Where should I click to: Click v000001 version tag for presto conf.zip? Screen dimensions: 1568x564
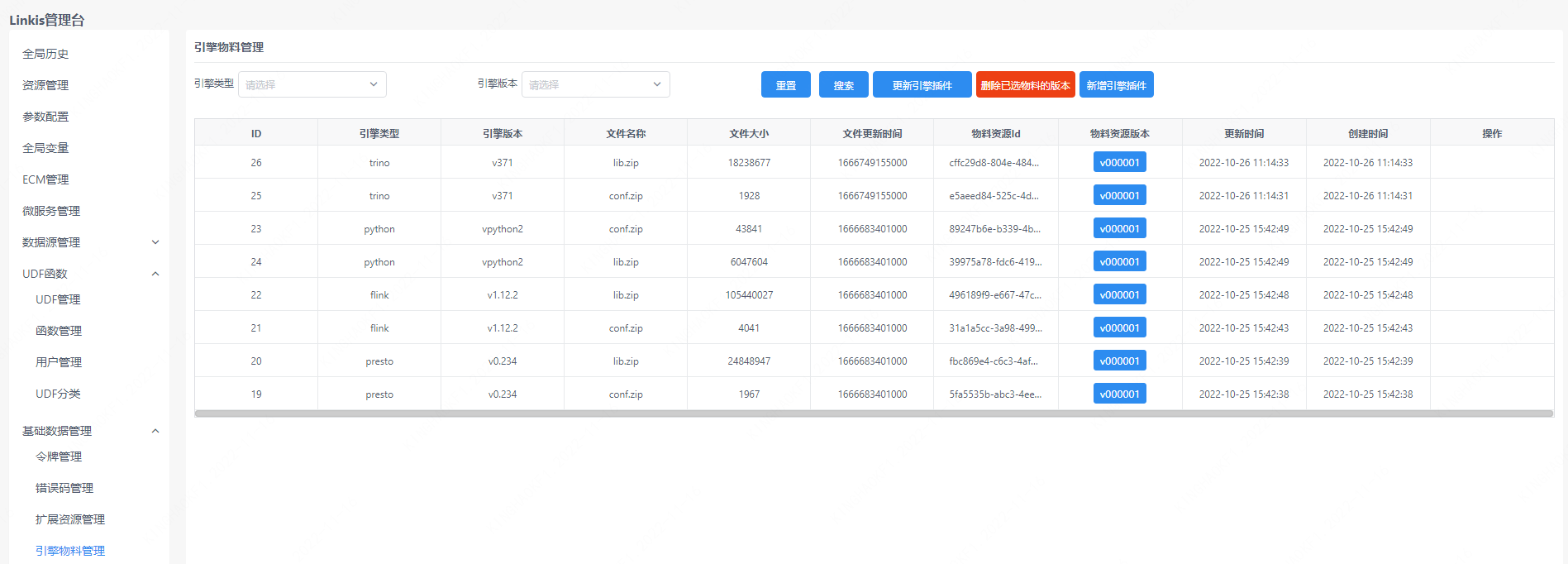point(1119,394)
